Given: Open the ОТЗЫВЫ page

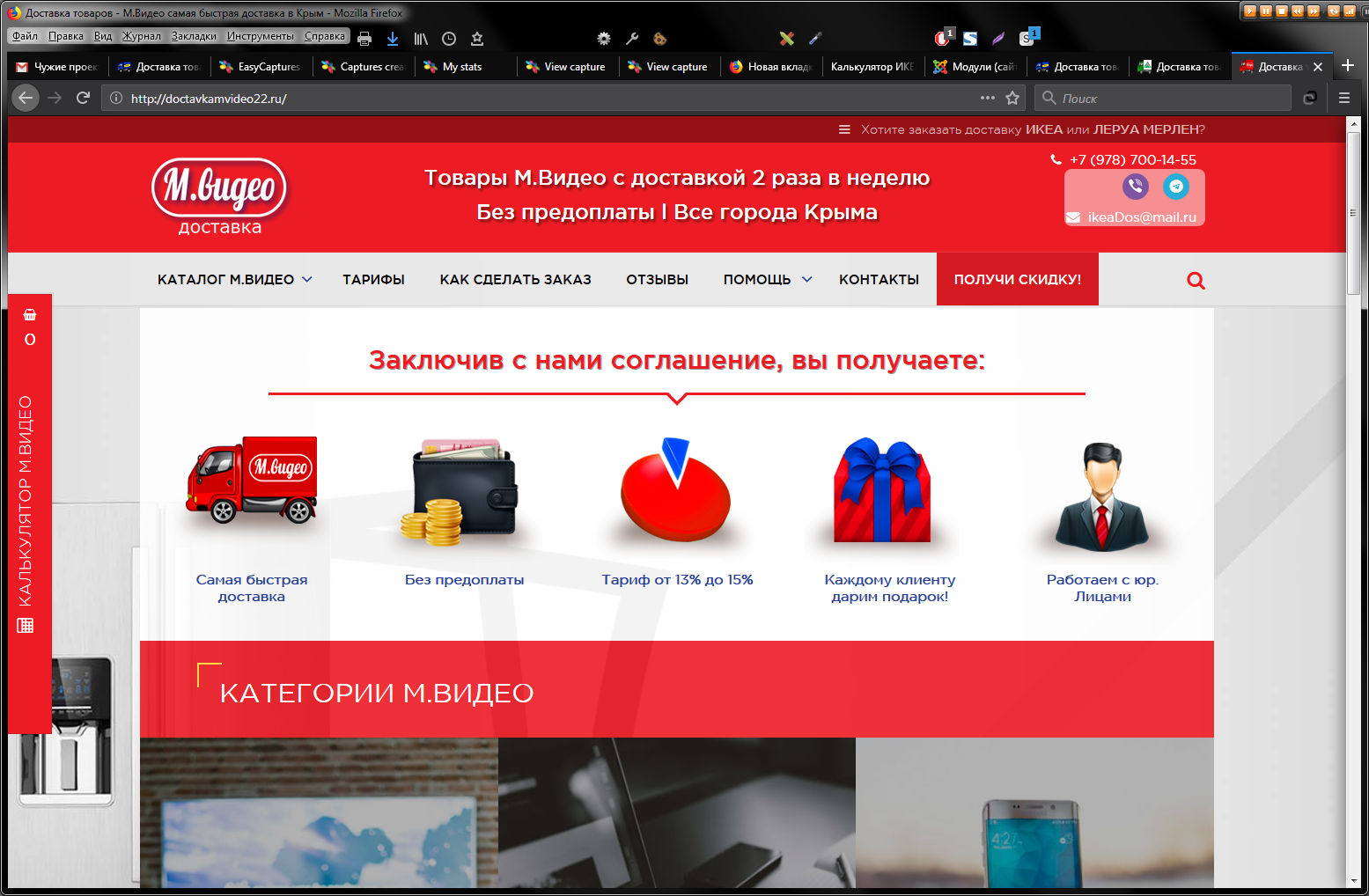Looking at the screenshot, I should point(658,279).
